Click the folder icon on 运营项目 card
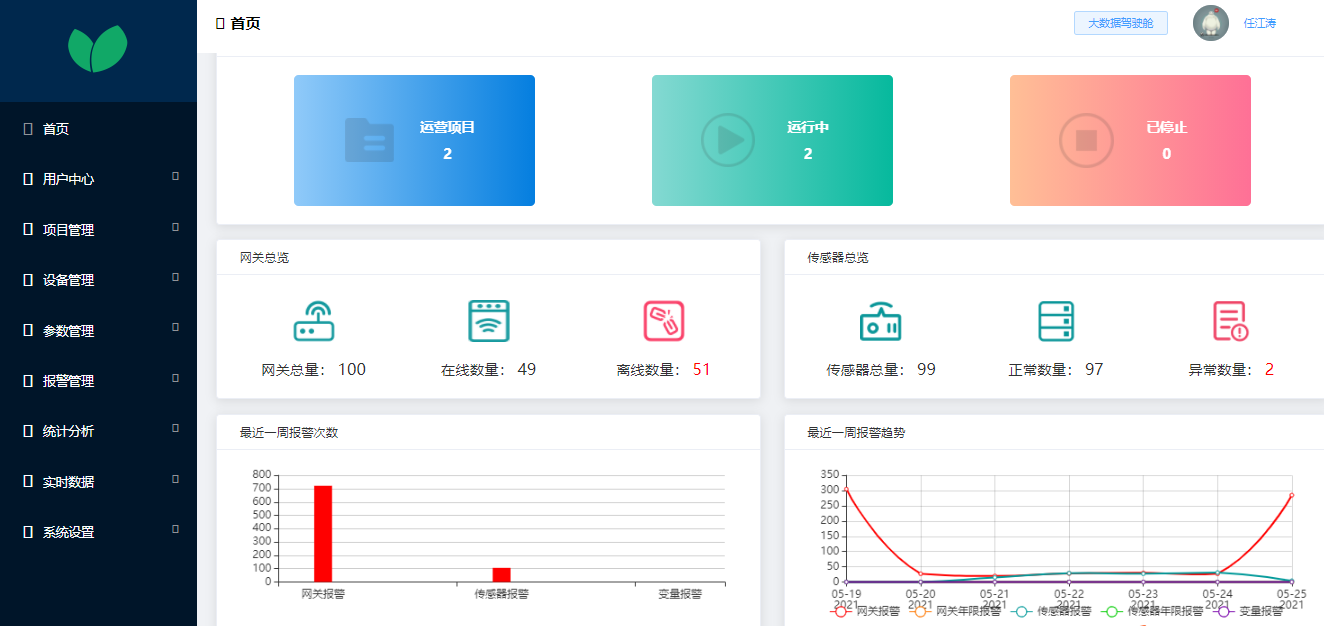 (369, 140)
